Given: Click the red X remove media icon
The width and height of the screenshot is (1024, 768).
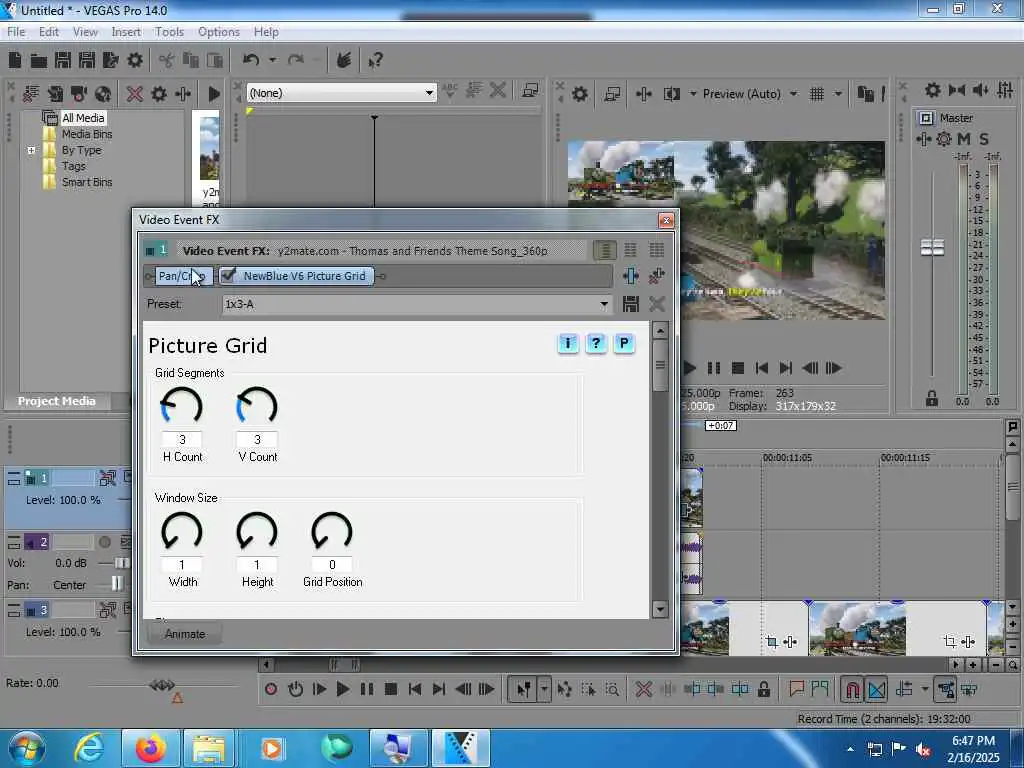Looking at the screenshot, I should tap(135, 94).
